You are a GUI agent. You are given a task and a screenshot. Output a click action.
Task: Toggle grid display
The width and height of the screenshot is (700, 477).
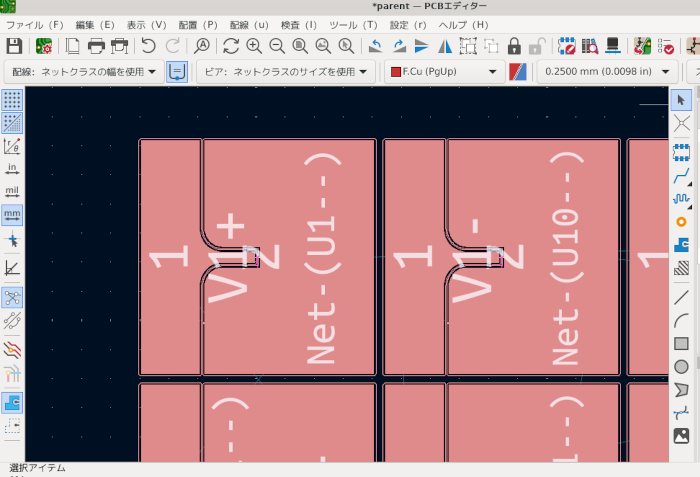pos(12,100)
